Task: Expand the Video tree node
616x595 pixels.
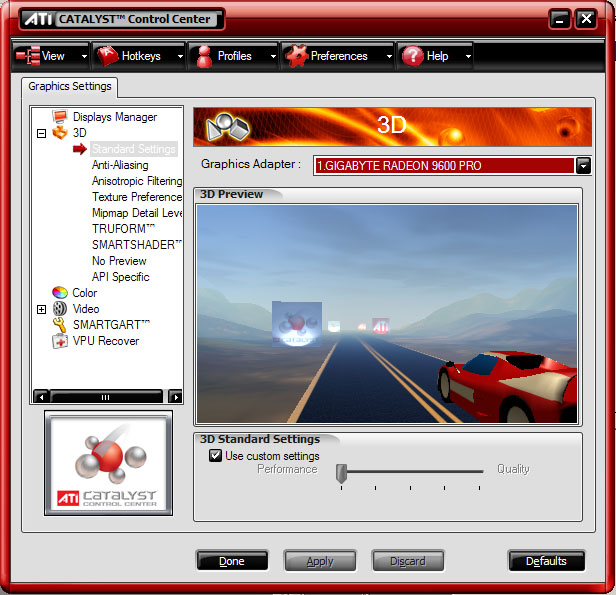Action: 41,309
